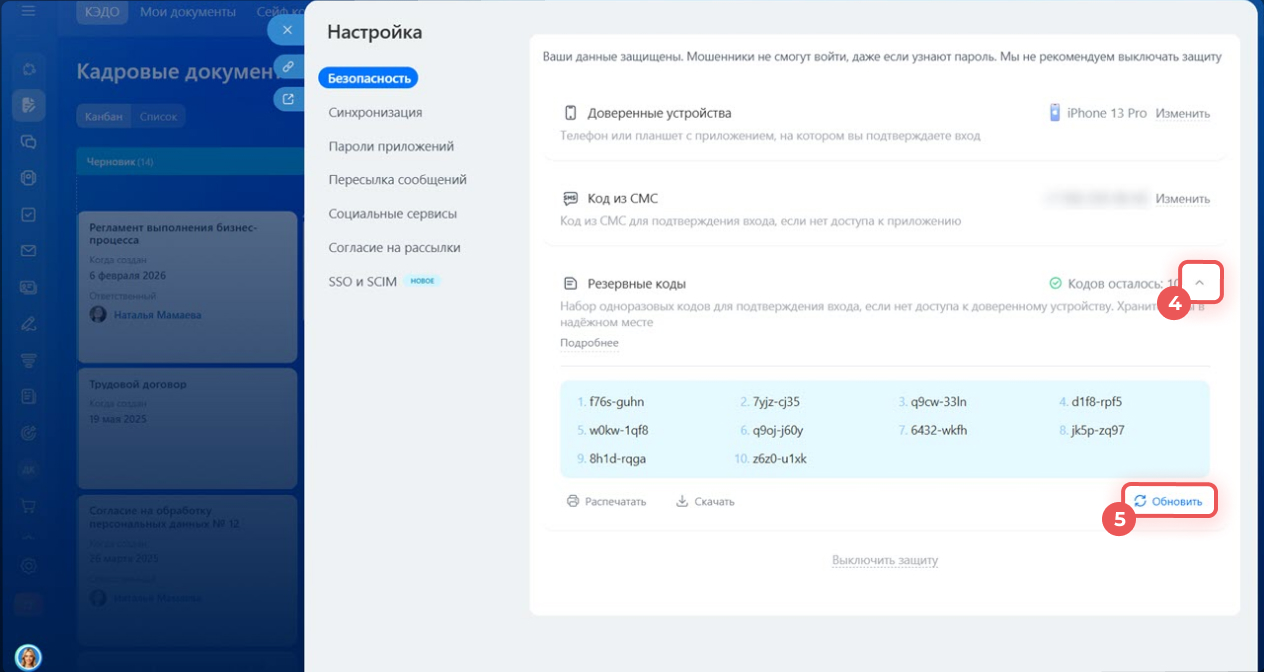Open the shopping cart icon in sidebar
Image resolution: width=1264 pixels, height=672 pixels.
pos(28,505)
